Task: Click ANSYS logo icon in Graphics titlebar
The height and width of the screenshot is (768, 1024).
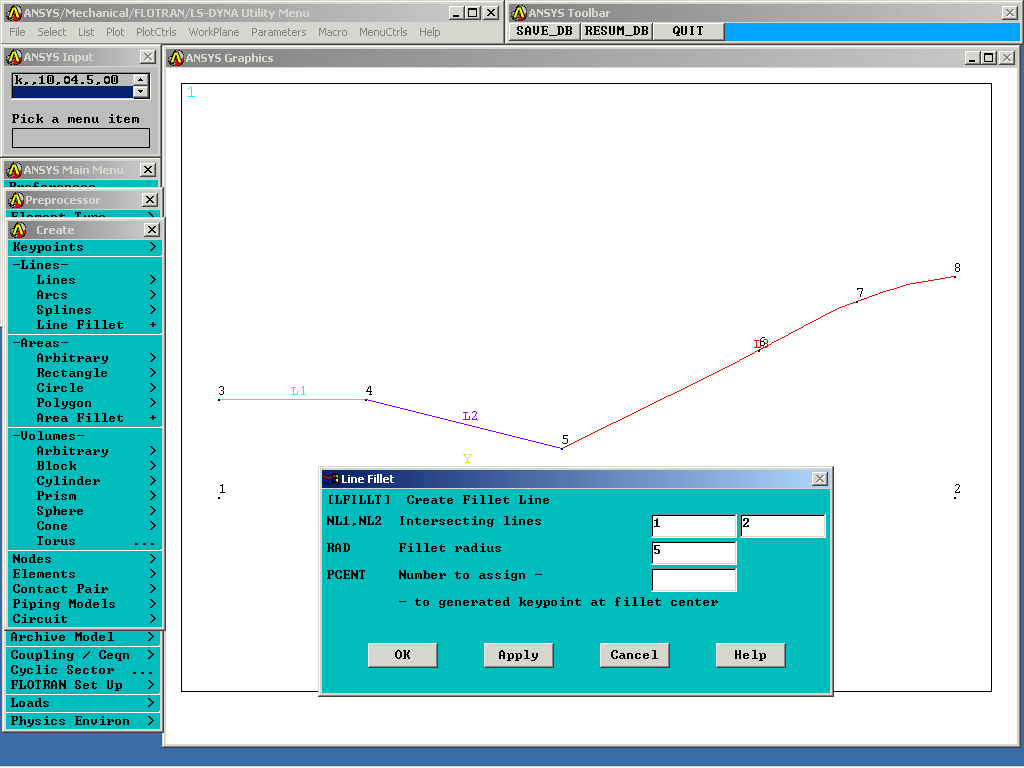Action: (176, 58)
